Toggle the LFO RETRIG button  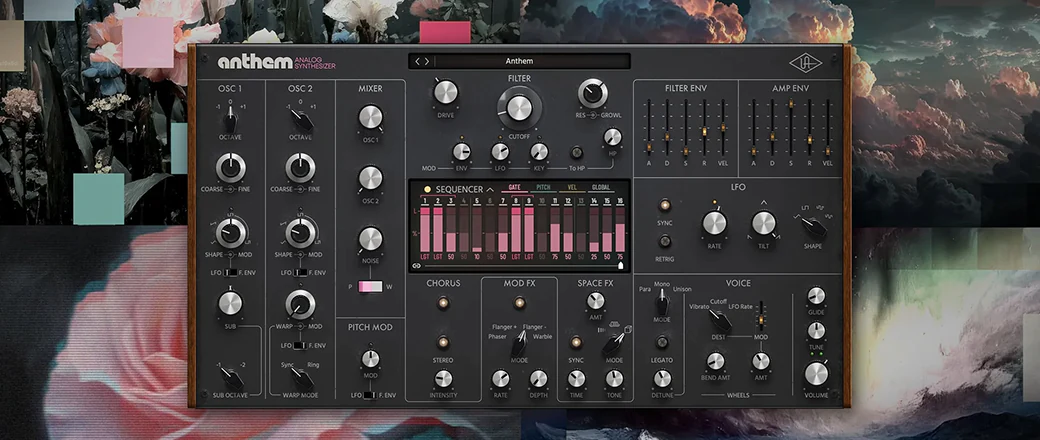pyautogui.click(x=665, y=242)
